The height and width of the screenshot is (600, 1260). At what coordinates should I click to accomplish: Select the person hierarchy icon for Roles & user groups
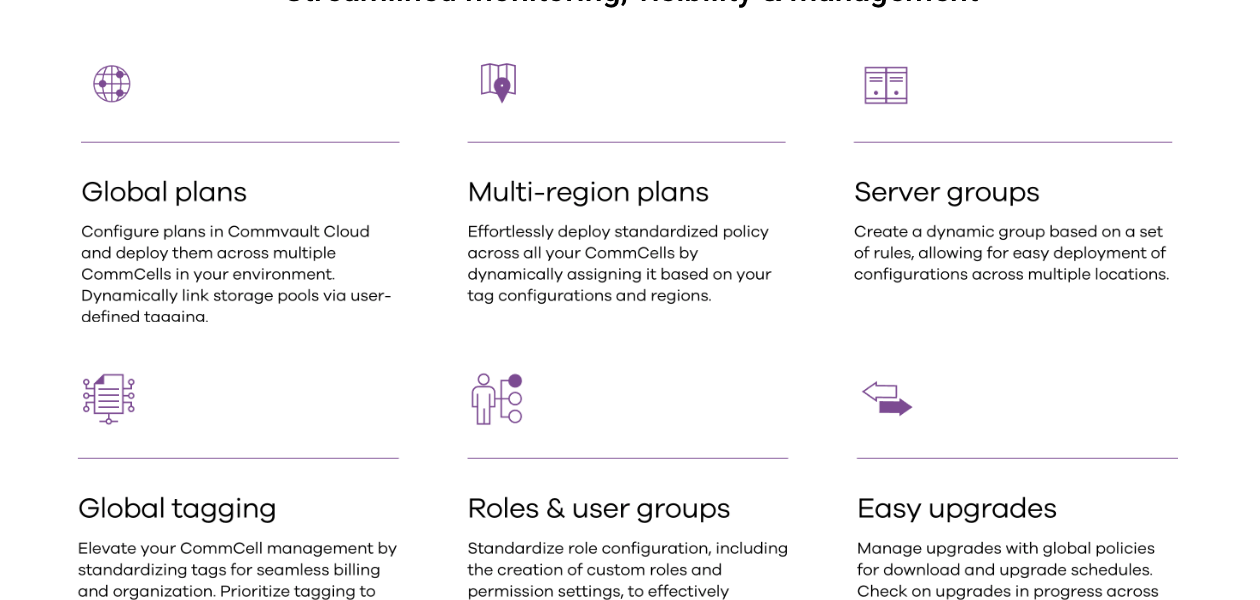(497, 399)
